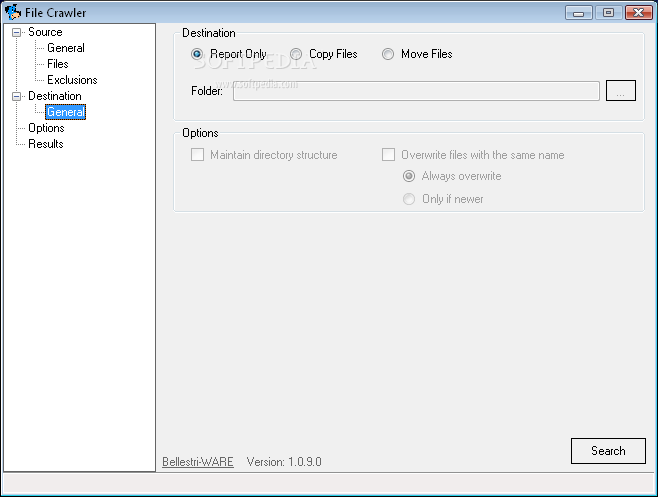Select the Copy Files radio button
658x497 pixels.
296,54
